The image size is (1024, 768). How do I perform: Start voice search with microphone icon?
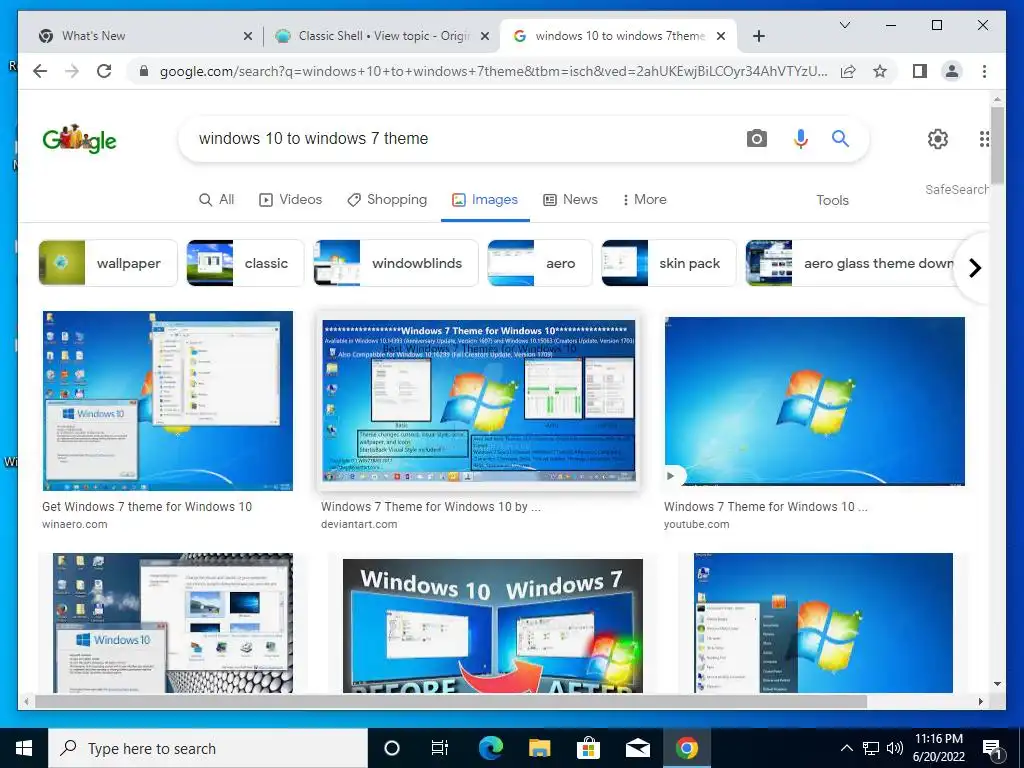pyautogui.click(x=801, y=138)
